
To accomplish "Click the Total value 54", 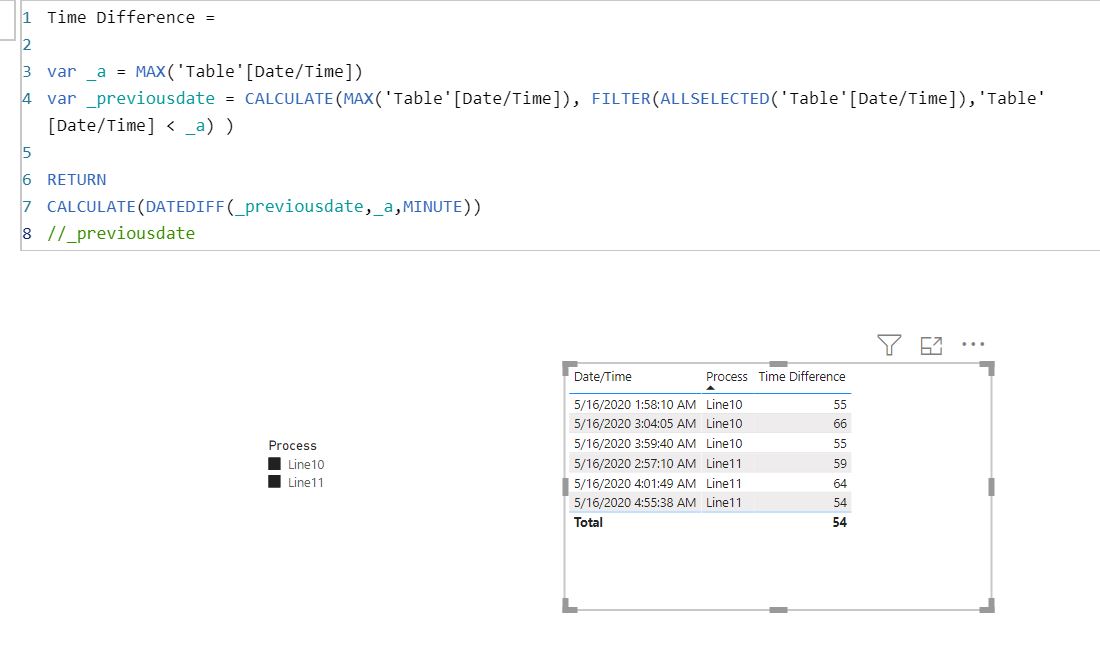I will click(840, 522).
